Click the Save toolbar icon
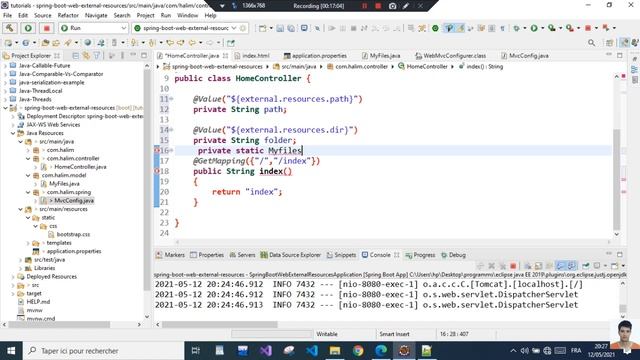This screenshot has width=640, height=360. [x=280, y=28]
